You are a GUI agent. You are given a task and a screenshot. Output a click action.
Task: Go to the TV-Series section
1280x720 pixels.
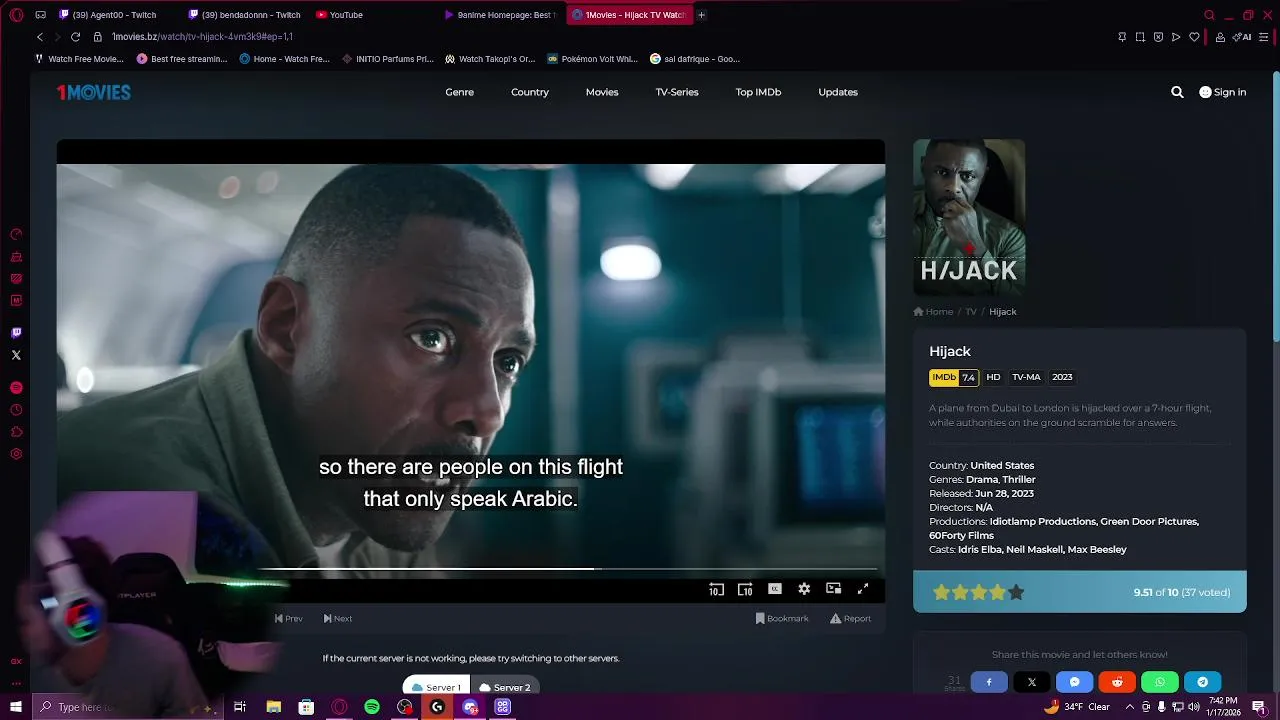[677, 92]
